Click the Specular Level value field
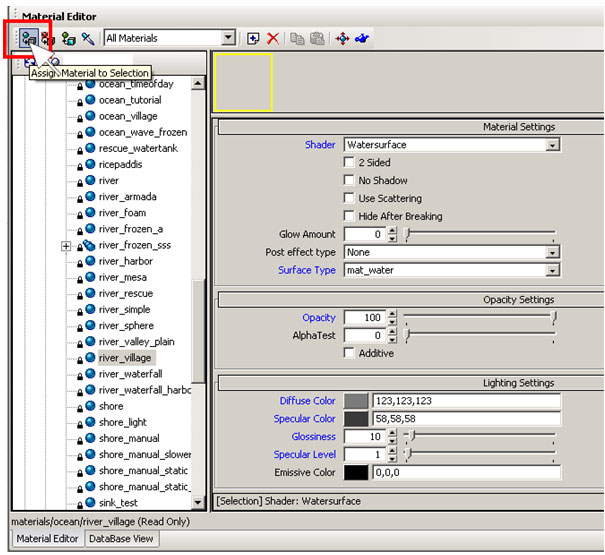 [365, 454]
